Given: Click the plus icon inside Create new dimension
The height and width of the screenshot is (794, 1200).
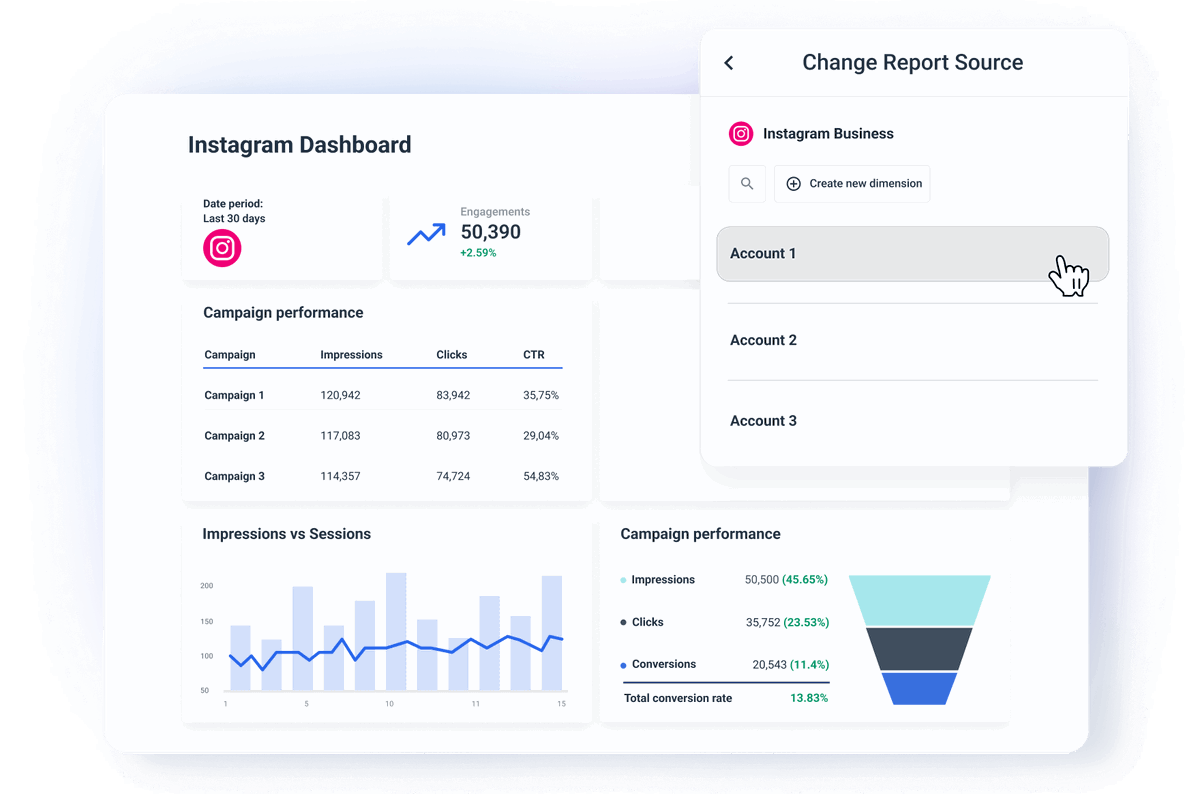Looking at the screenshot, I should (793, 183).
